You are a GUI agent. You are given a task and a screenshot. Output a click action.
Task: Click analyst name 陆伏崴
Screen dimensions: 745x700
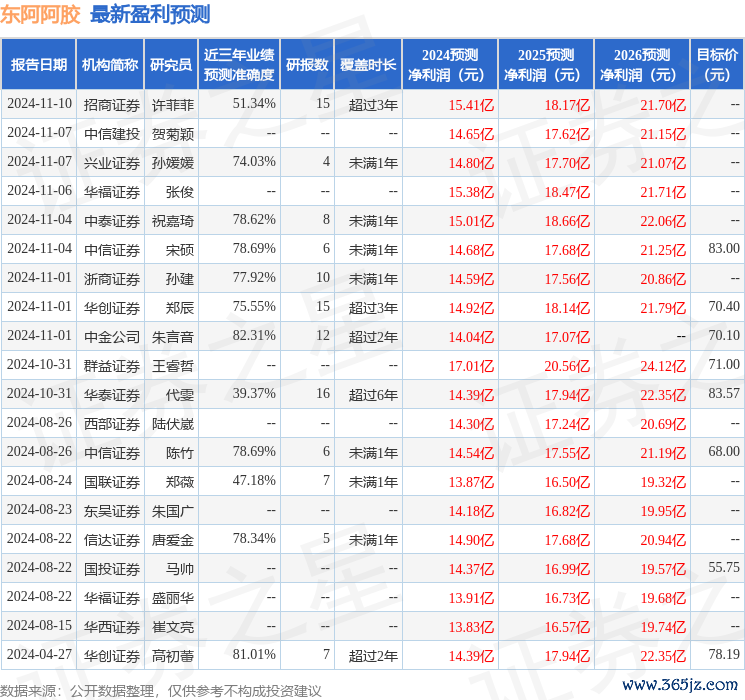pyautogui.click(x=172, y=424)
